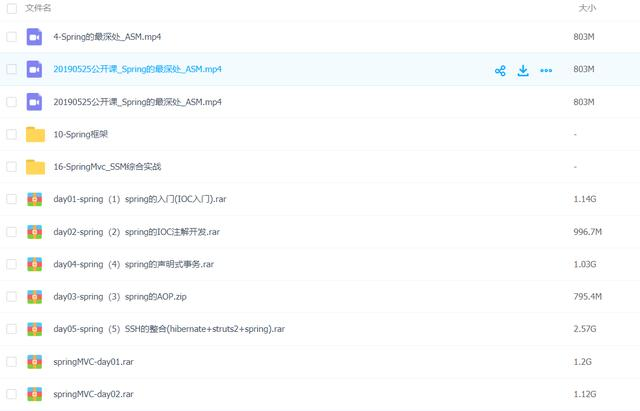Screen dimensions: 640x411
Task: Tick the checkbox for day02-spring rar
Action: tap(12, 232)
